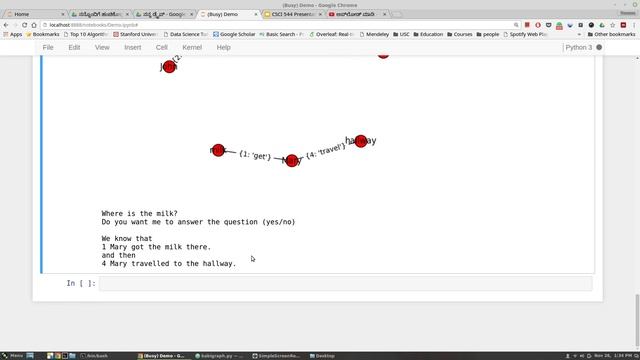
Task: Go to the browser home page
Action: coord(34,25)
